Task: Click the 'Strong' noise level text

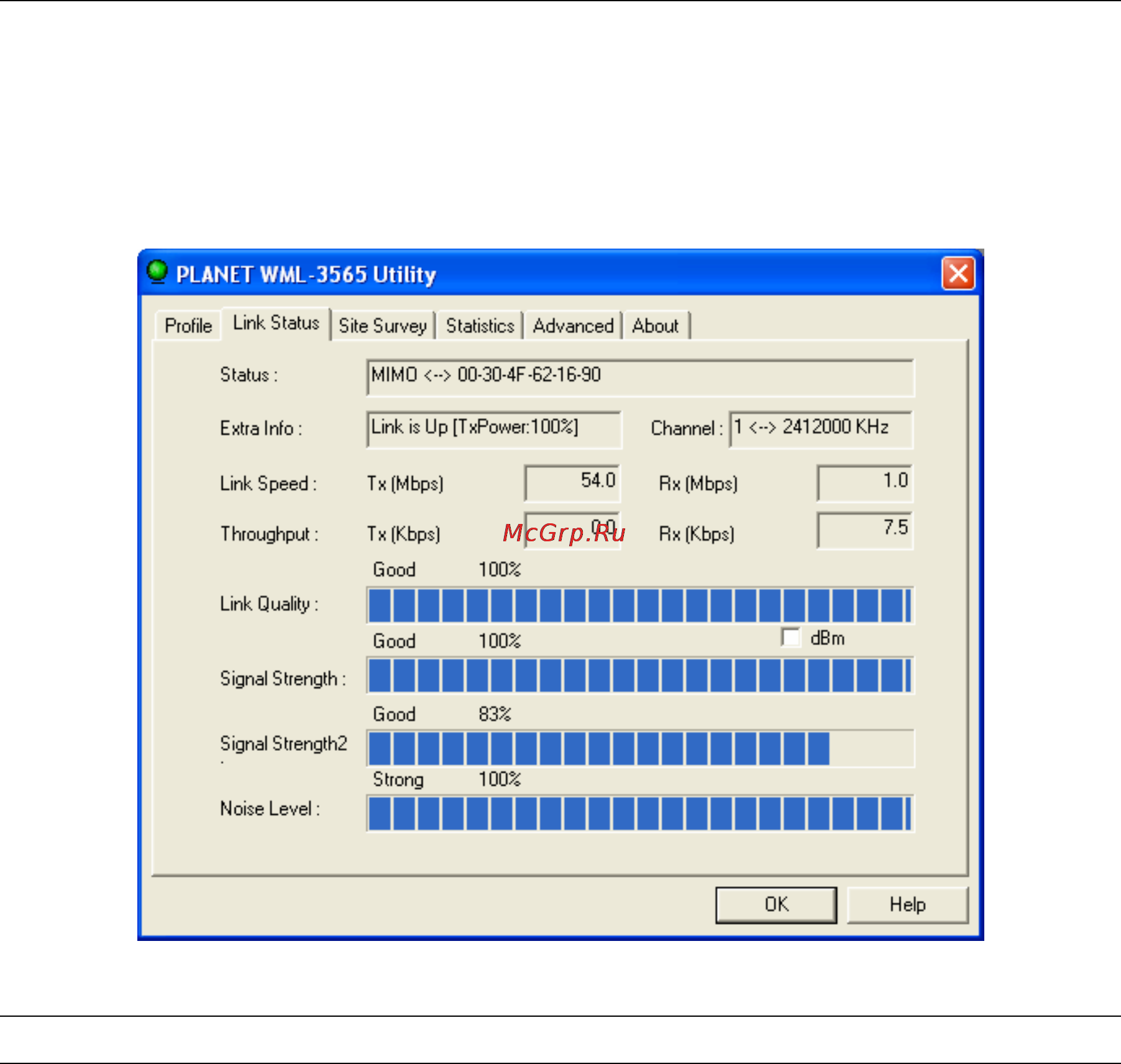Action: coord(398,779)
